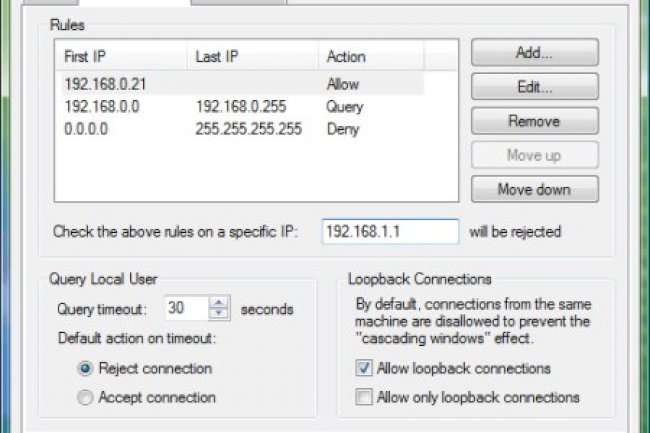Click the greyed-out Move up button
Screen dimensions: 650x433
coord(534,155)
